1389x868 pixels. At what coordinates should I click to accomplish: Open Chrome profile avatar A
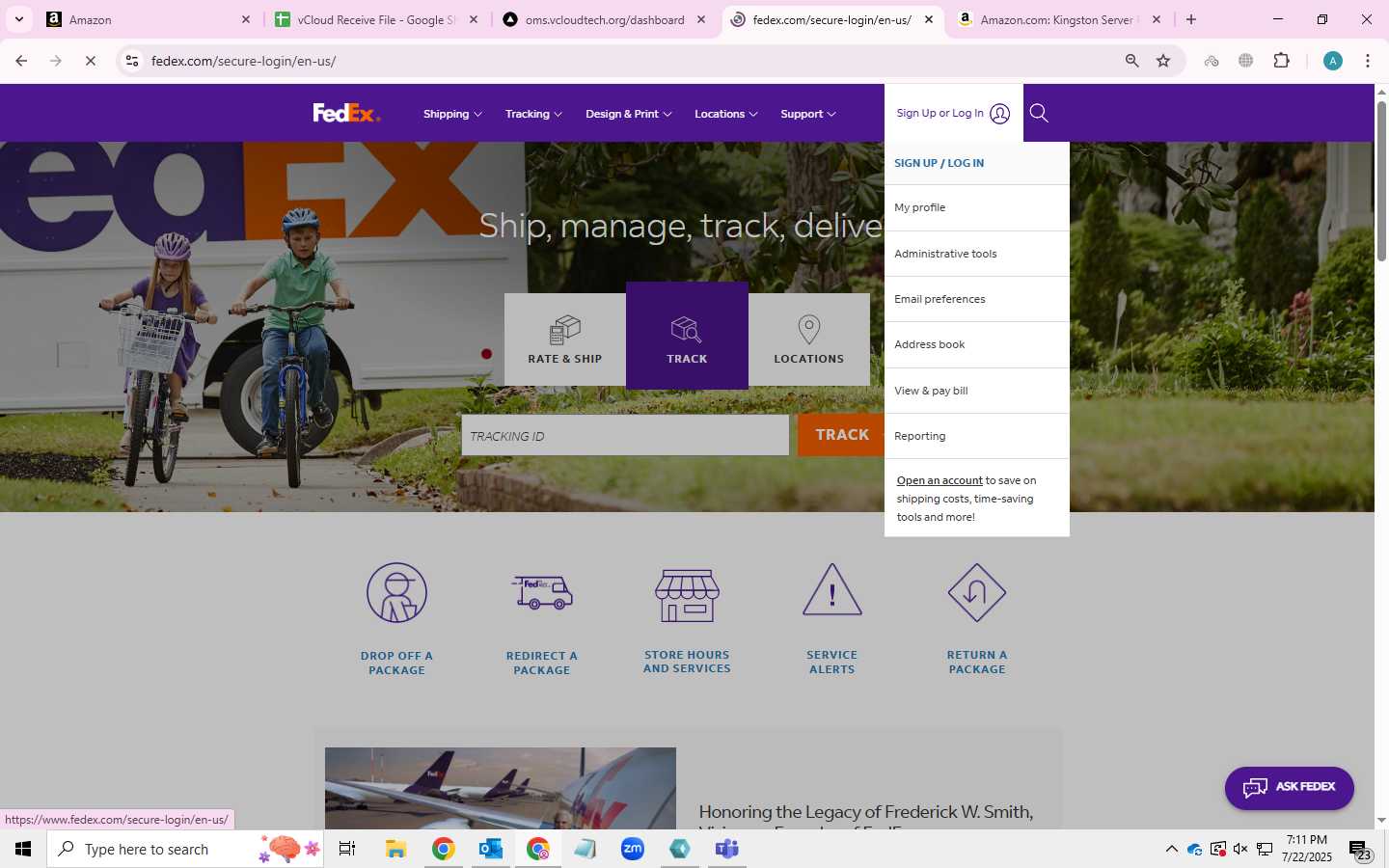pyautogui.click(x=1333, y=61)
